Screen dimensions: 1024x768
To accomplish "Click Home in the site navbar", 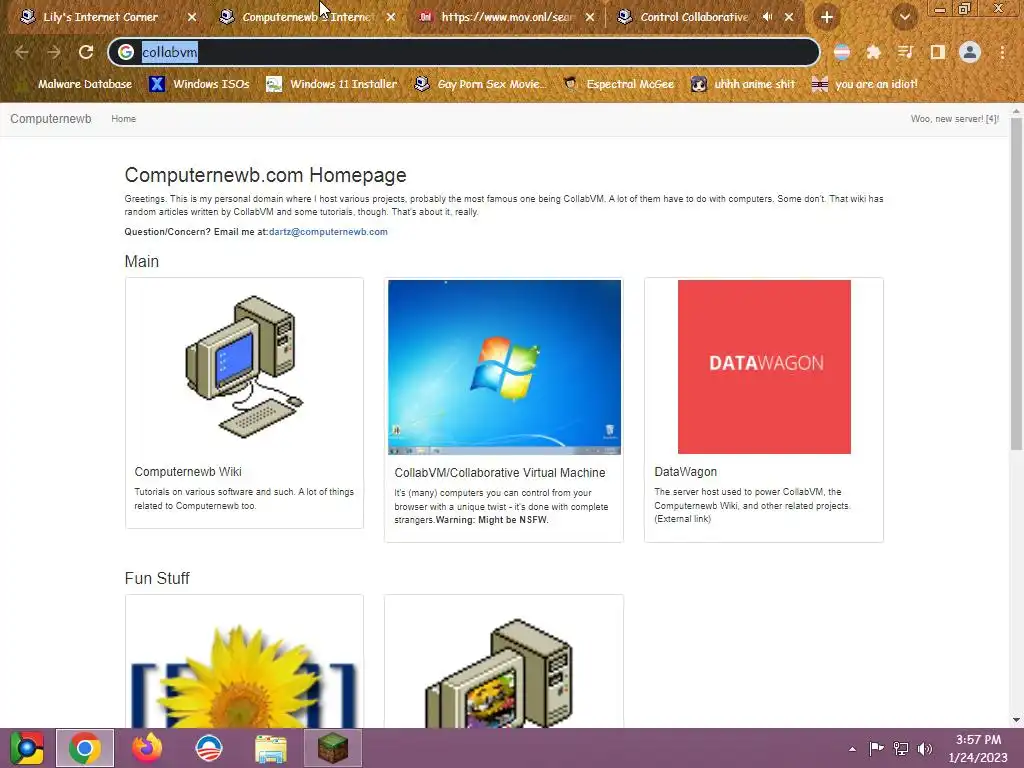I will 123,119.
